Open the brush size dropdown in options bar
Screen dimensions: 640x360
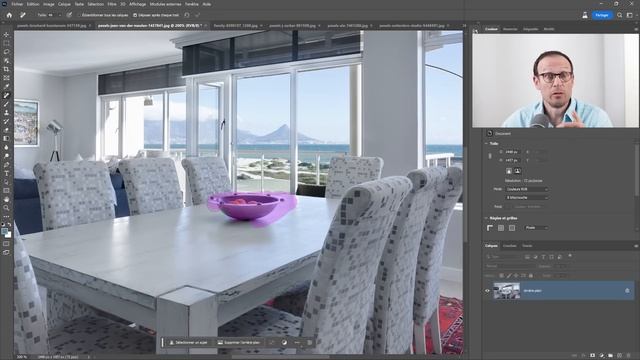60,15
